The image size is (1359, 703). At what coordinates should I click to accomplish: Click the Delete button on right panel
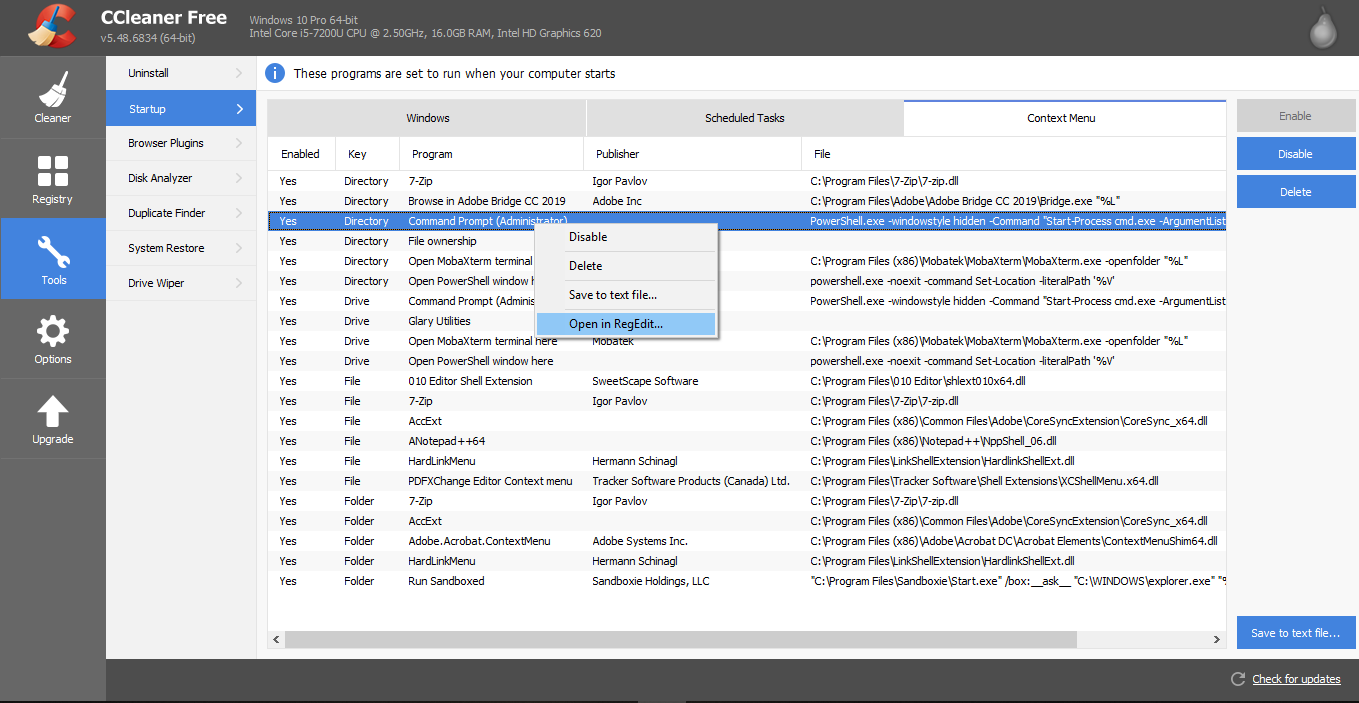(1296, 192)
